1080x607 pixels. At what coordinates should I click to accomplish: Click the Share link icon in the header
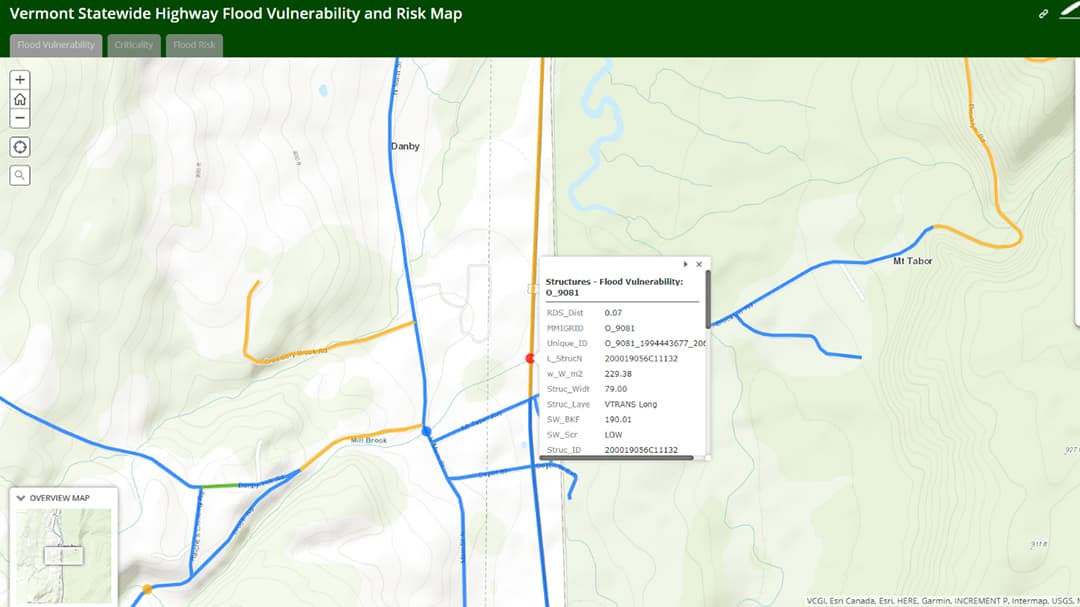1041,14
